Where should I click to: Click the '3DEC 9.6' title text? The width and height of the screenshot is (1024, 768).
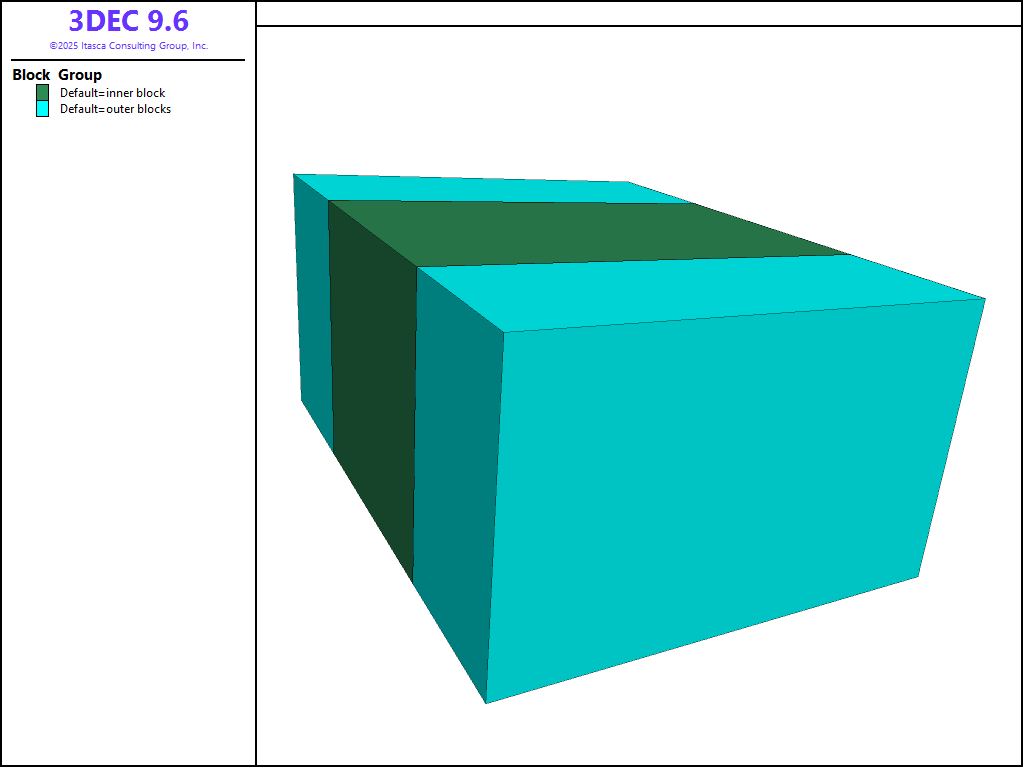(128, 21)
